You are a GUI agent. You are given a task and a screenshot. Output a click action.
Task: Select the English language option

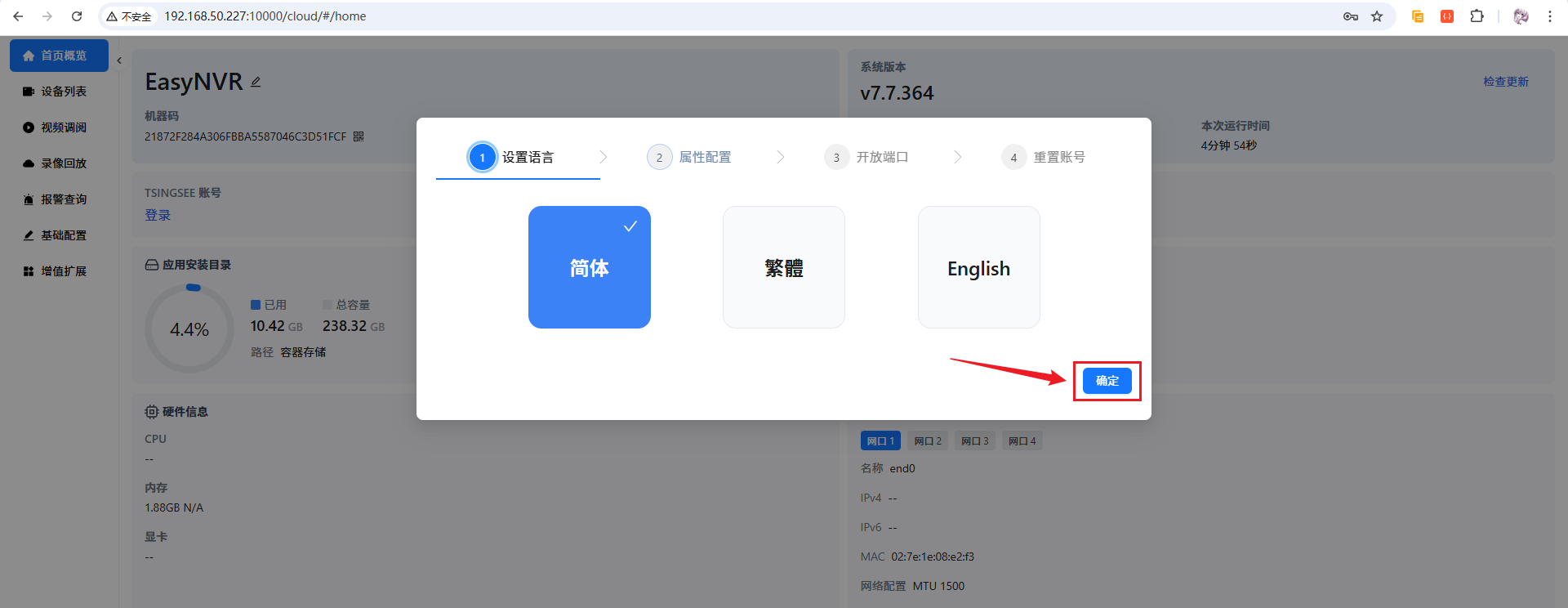point(978,267)
